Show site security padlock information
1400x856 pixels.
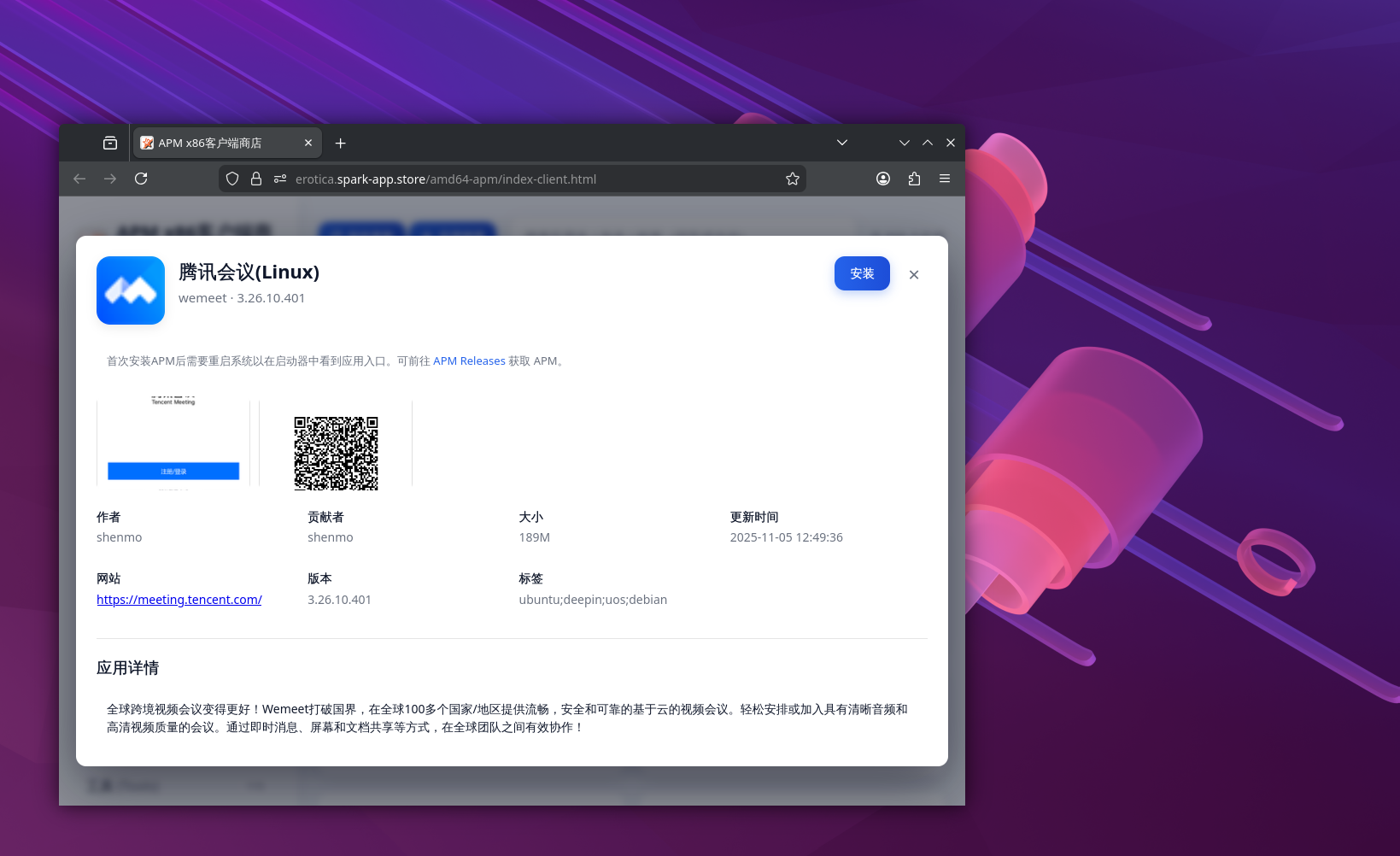256,179
